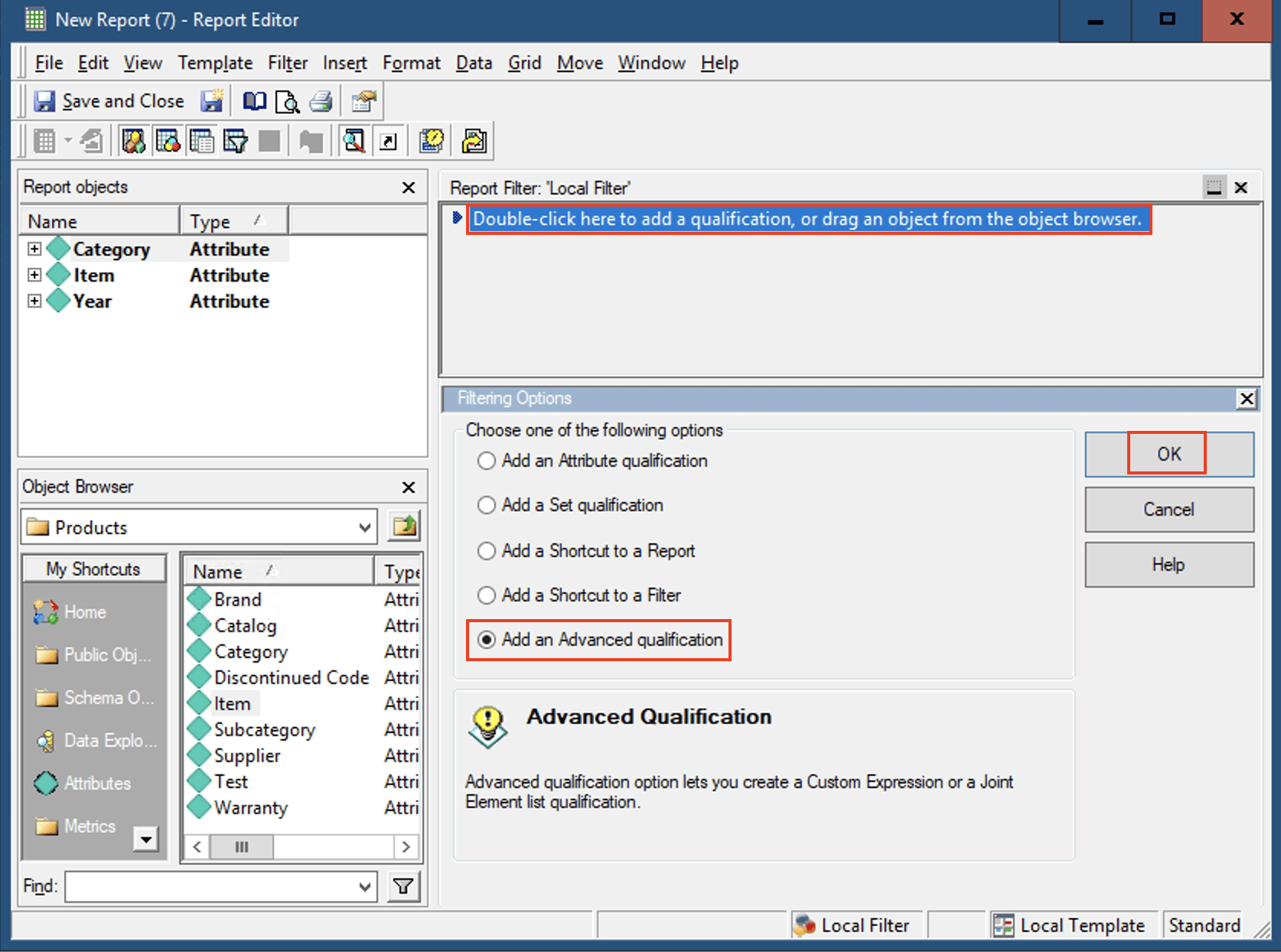This screenshot has width=1281, height=952.
Task: Toggle the report filter funnel icon
Action: pyautogui.click(x=235, y=141)
